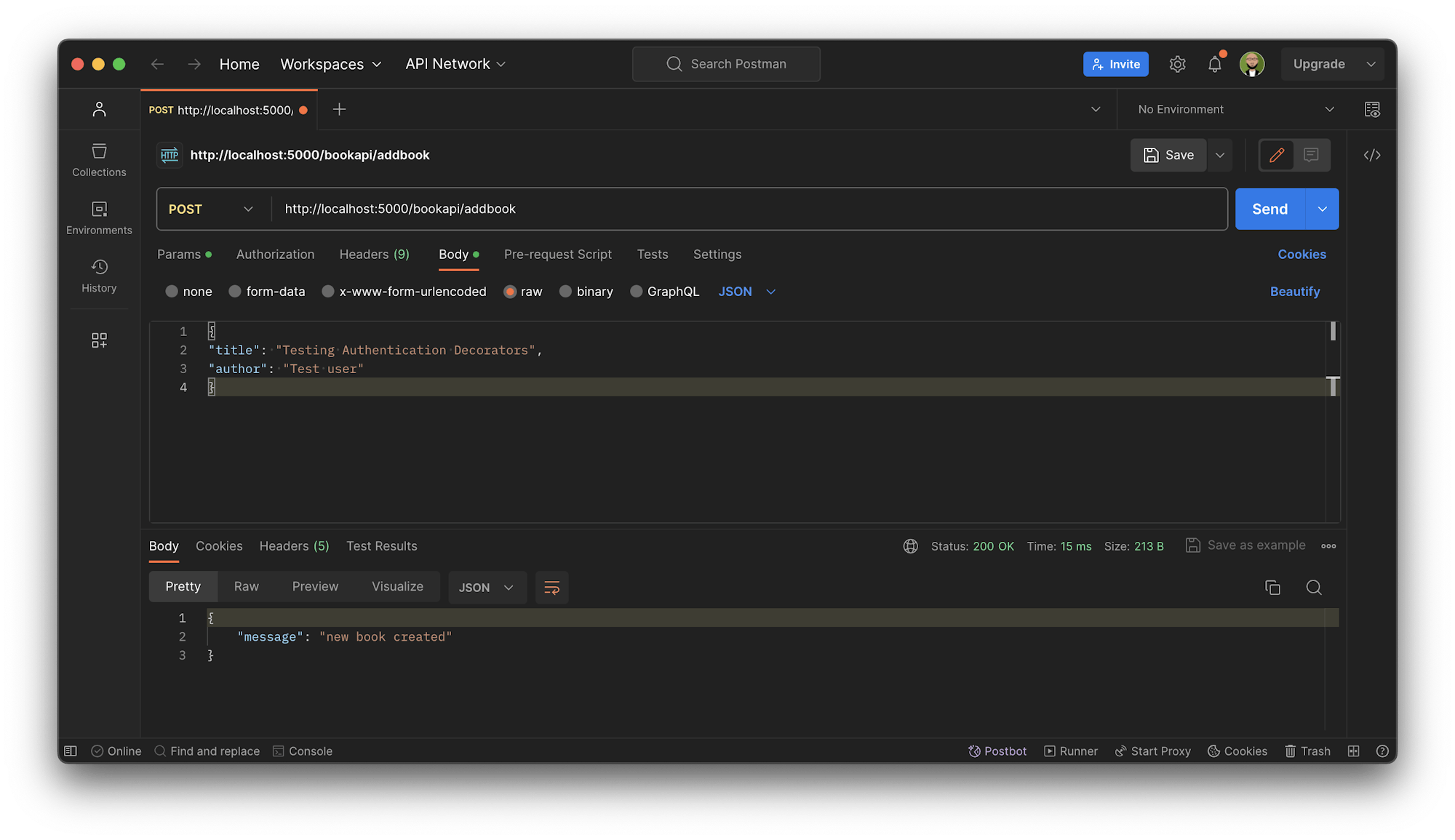Screen dimensions: 1455x840
Task: Switch to the Authorization tab
Action: [275, 255]
